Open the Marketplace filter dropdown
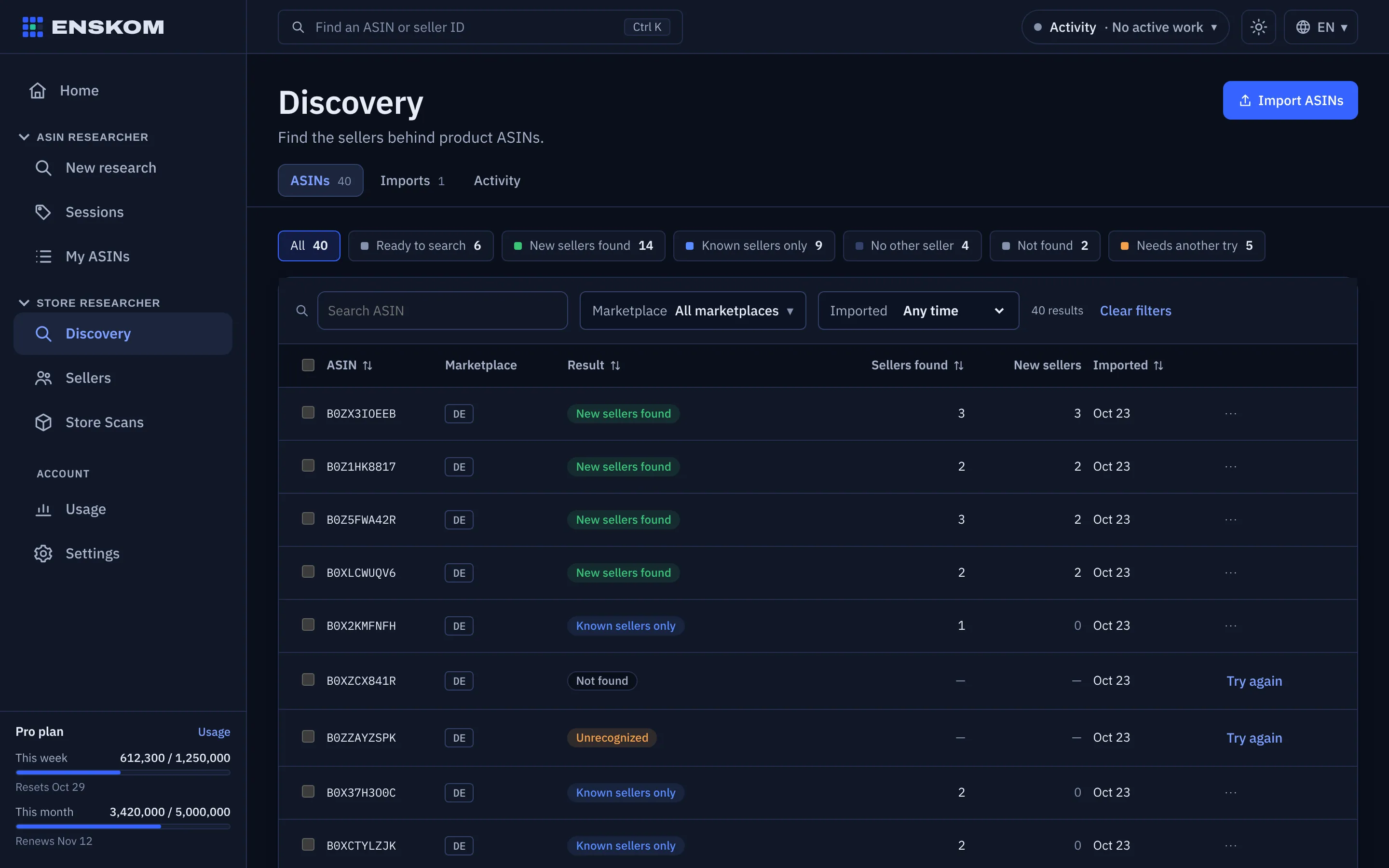Image resolution: width=1389 pixels, height=868 pixels. click(692, 311)
